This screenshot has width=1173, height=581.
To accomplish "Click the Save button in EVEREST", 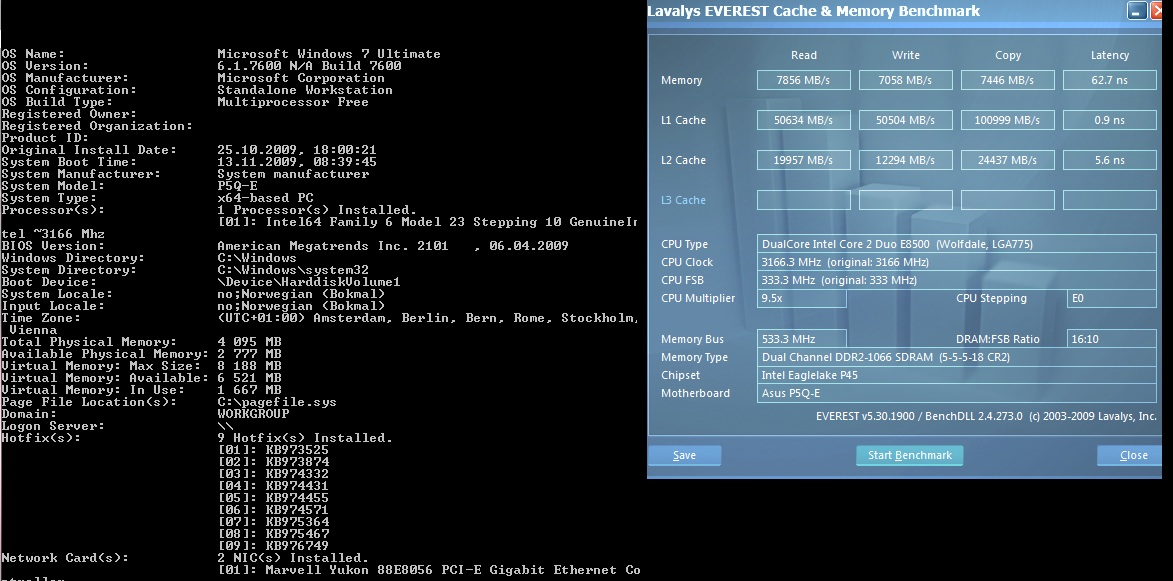I will point(684,455).
